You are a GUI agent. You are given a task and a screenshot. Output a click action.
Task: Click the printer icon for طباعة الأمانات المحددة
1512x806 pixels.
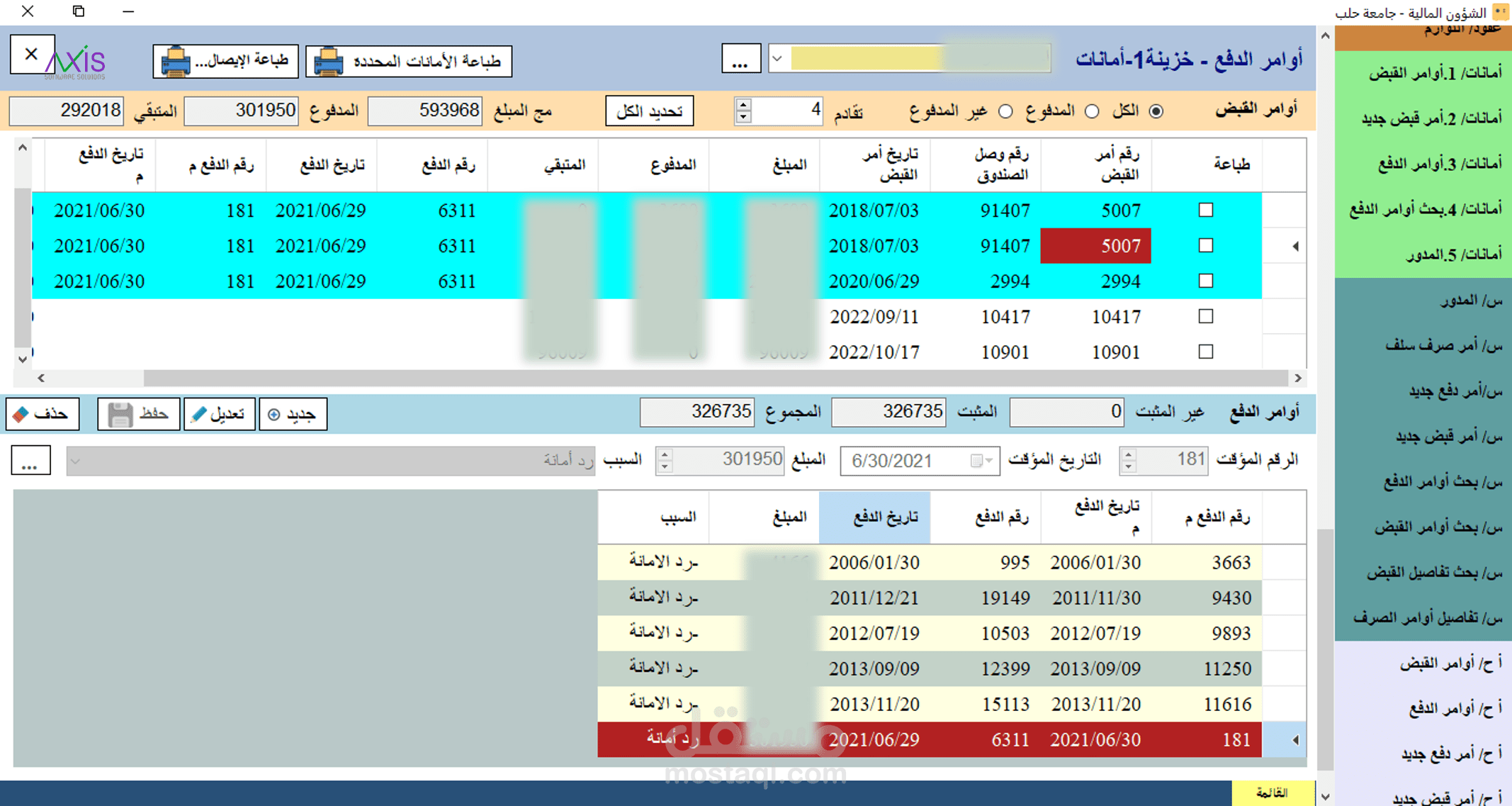pyautogui.click(x=328, y=62)
